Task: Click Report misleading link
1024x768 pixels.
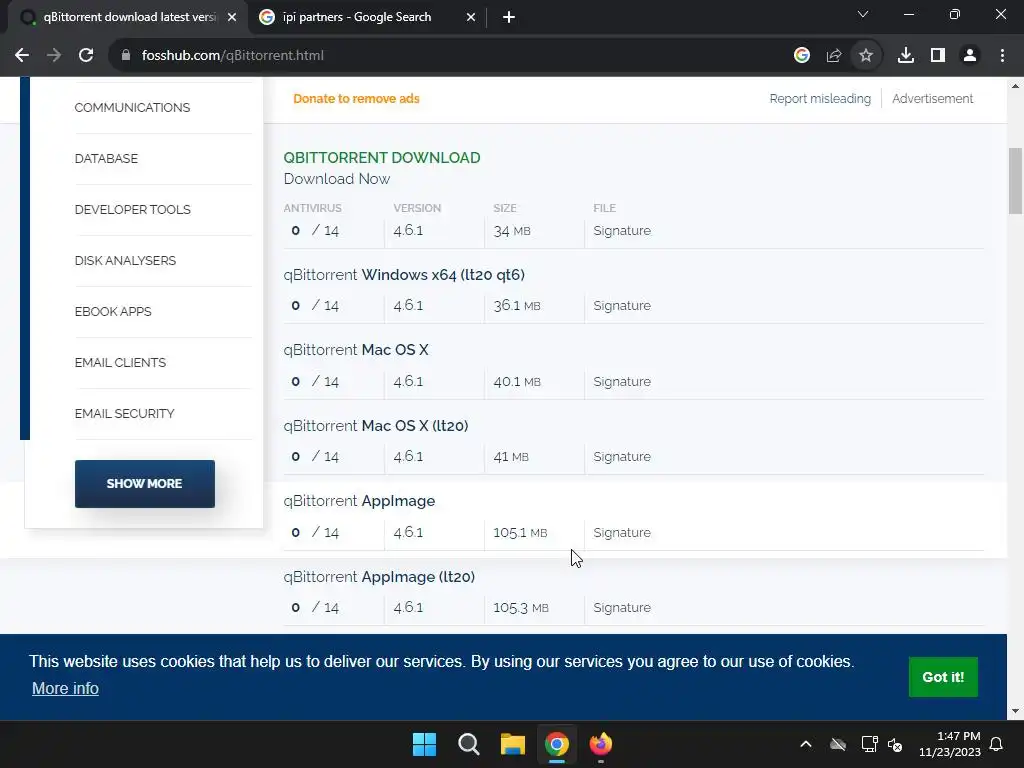Action: (820, 99)
